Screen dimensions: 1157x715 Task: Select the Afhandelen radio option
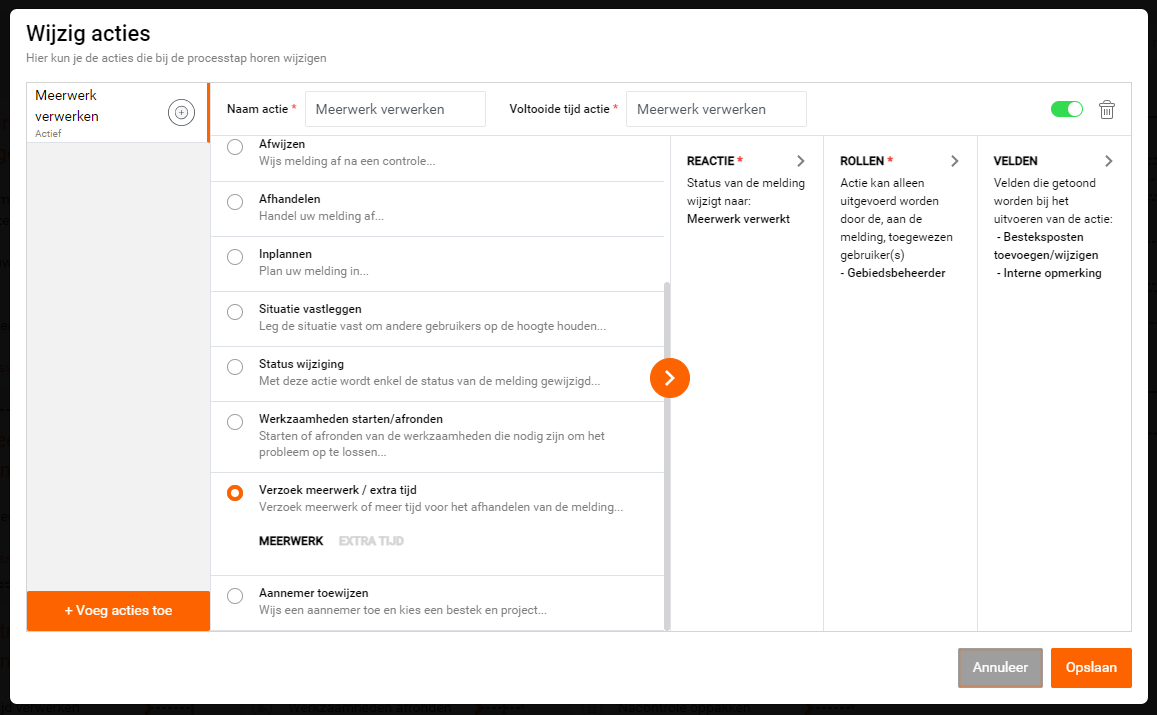click(x=235, y=202)
